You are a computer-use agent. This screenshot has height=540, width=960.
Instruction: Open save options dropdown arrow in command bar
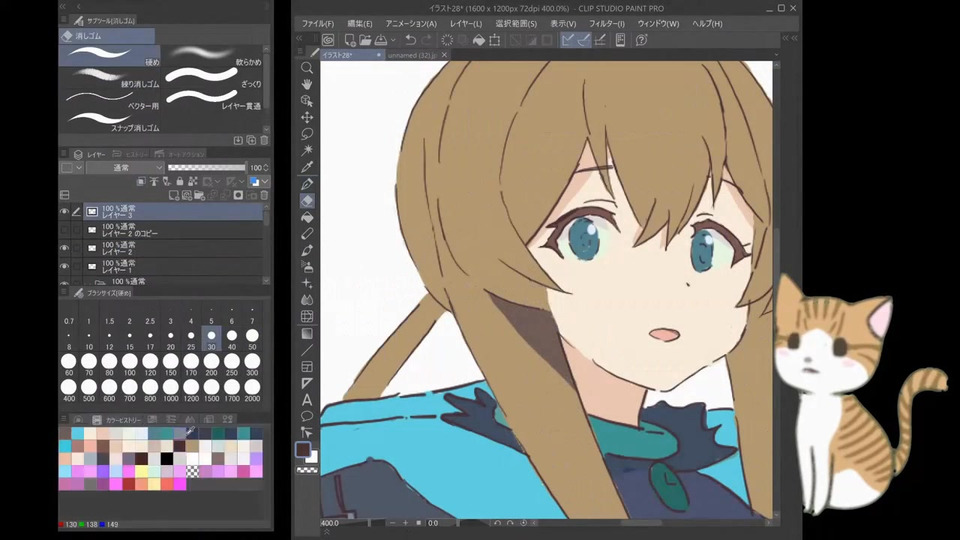tap(393, 40)
